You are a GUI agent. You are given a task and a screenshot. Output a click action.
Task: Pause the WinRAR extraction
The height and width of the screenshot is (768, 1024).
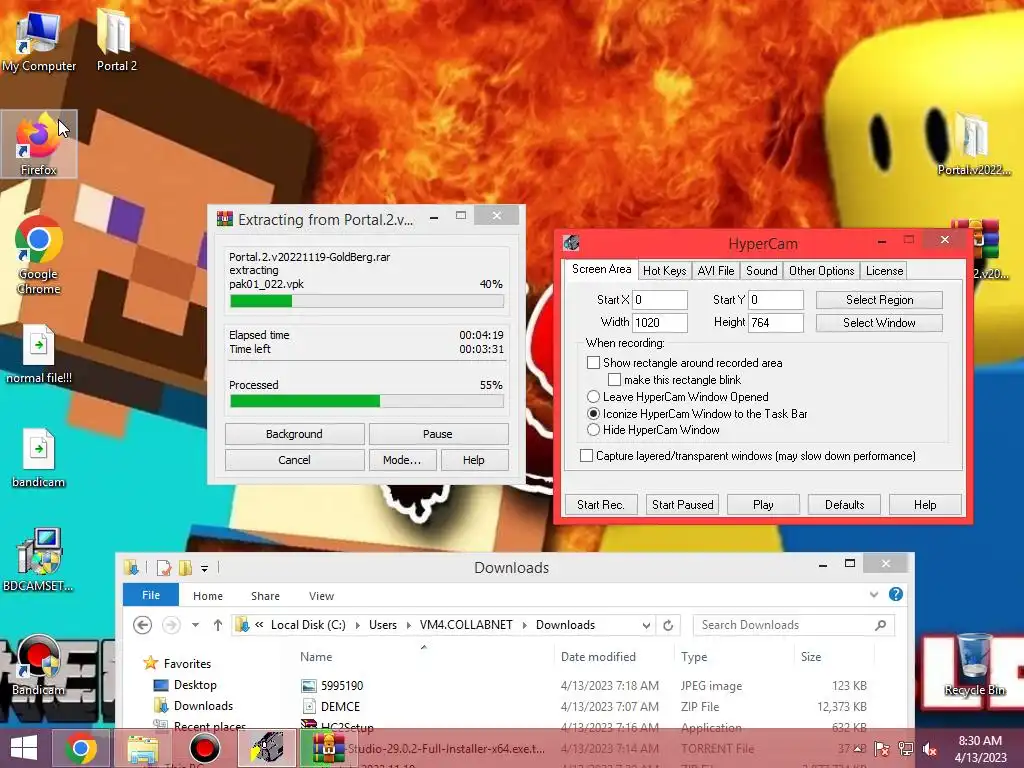pyautogui.click(x=438, y=434)
